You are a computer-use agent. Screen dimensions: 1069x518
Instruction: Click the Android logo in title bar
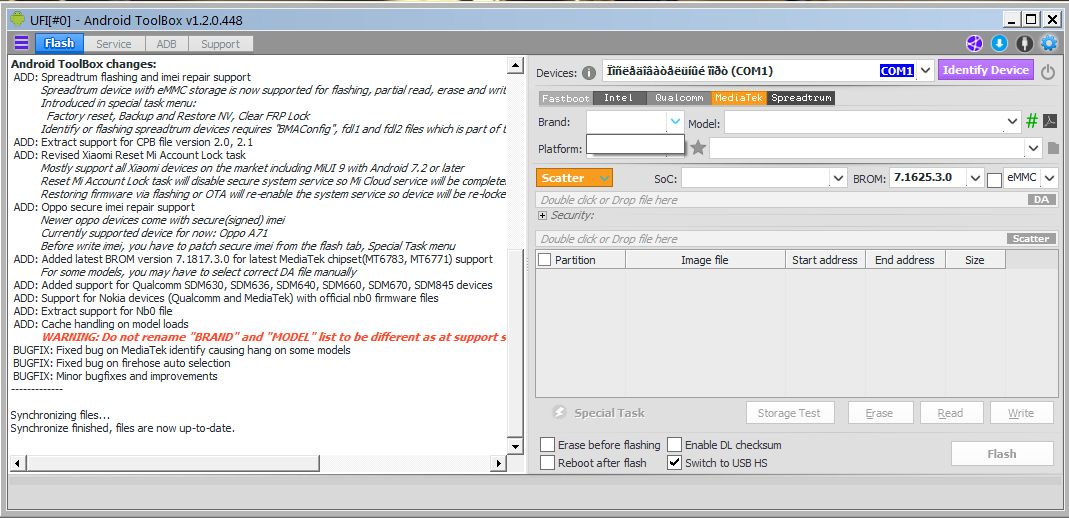18,19
